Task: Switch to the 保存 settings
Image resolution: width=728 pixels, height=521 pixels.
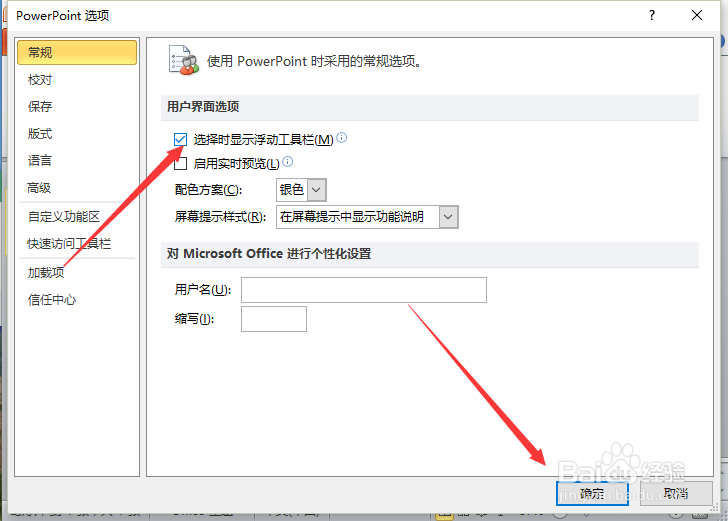Action: pos(40,107)
